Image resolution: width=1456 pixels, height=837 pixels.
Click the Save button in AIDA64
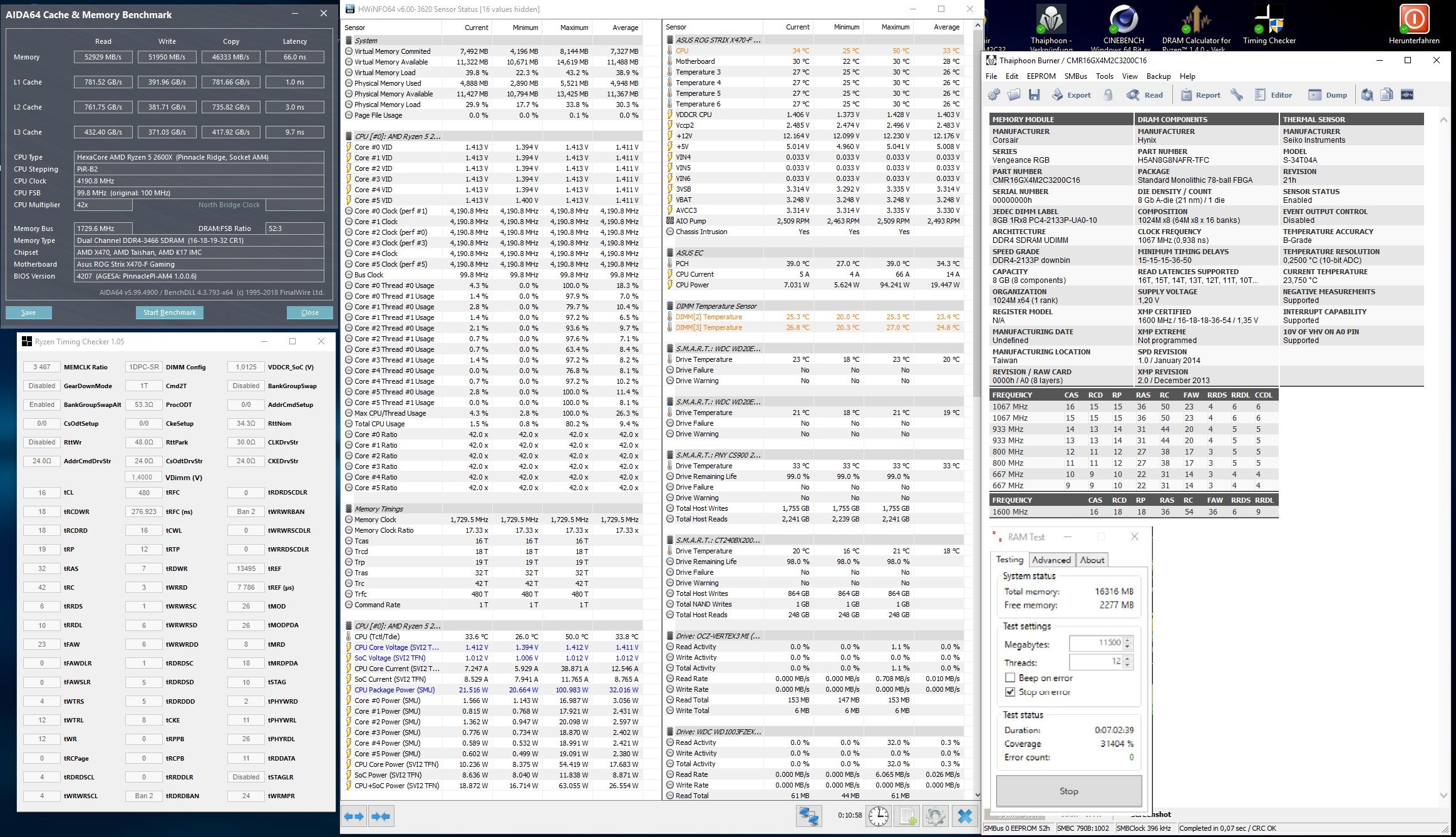click(x=28, y=312)
